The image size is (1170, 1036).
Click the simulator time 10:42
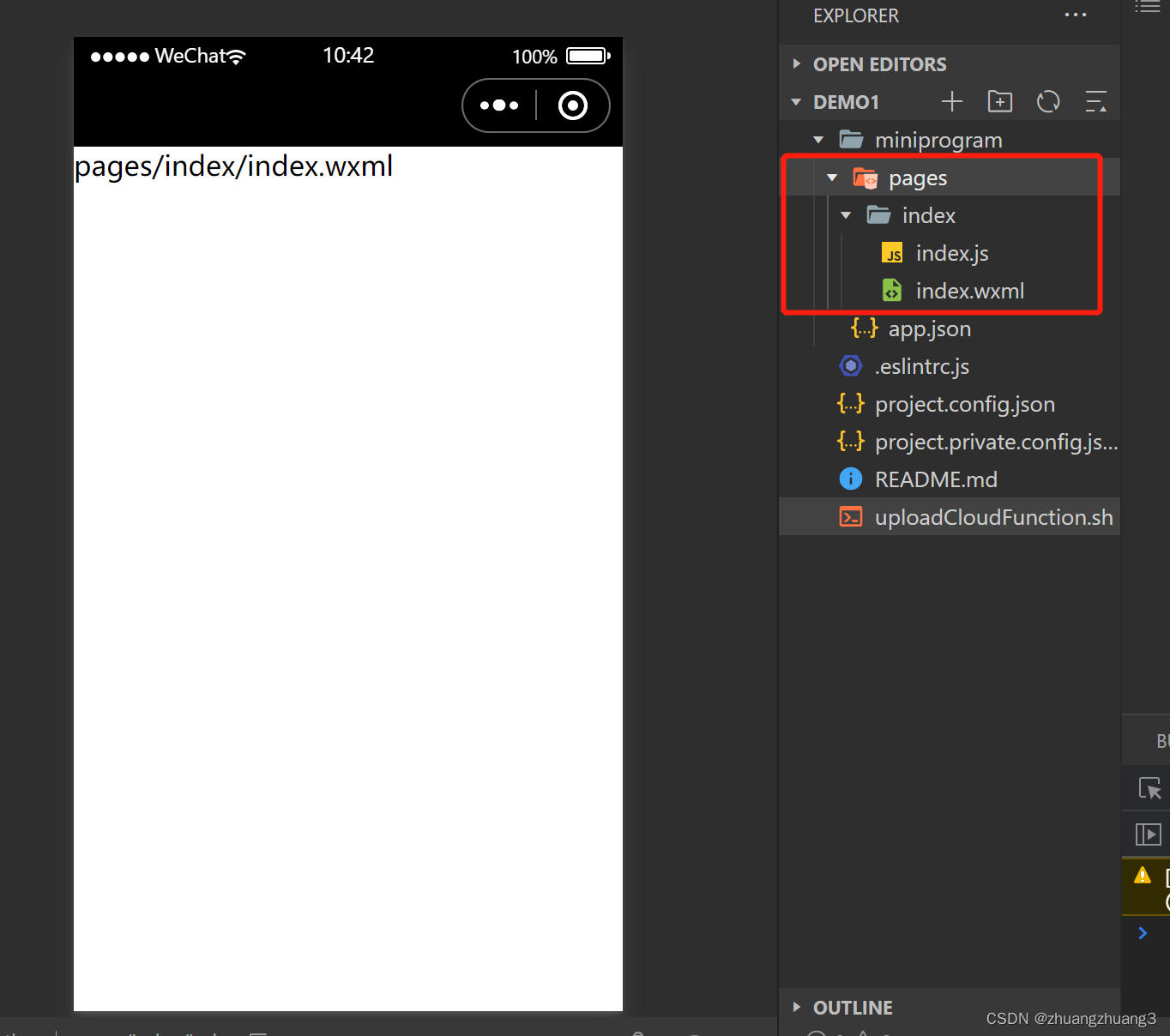pyautogui.click(x=348, y=56)
